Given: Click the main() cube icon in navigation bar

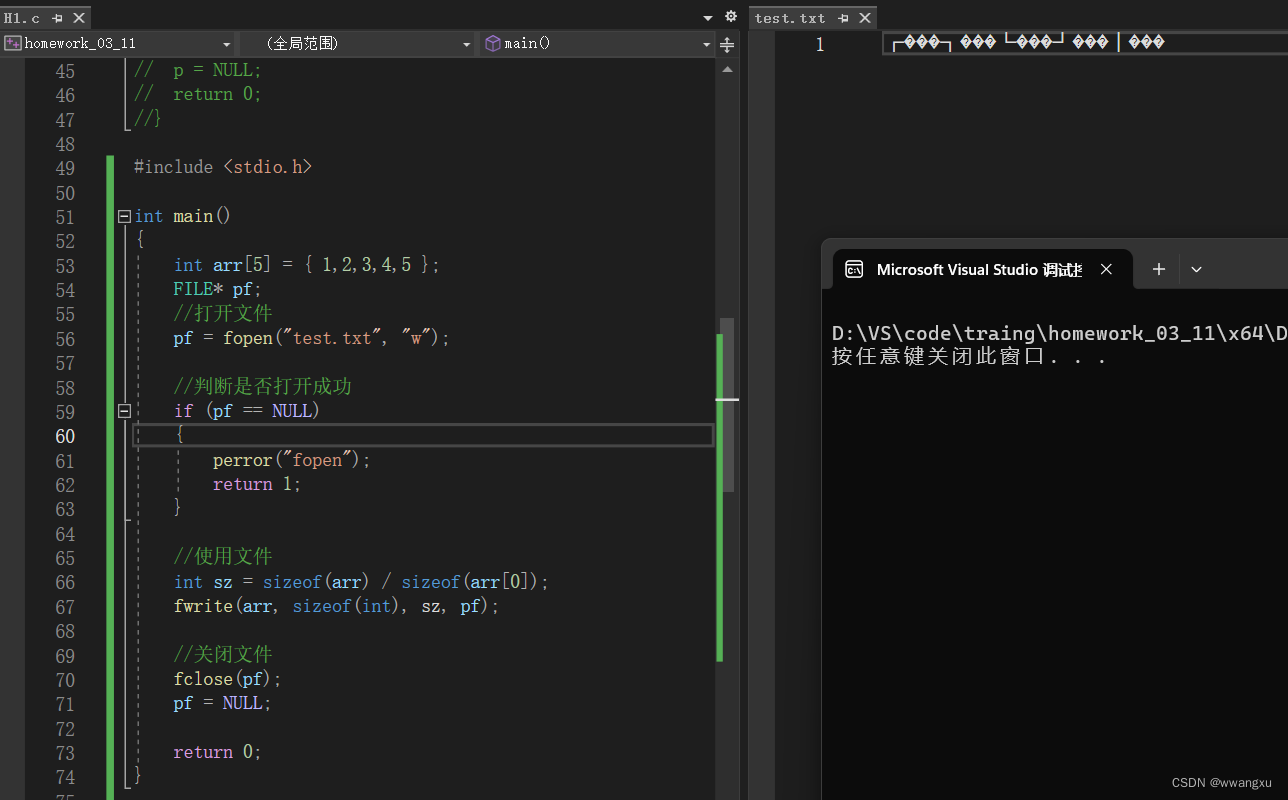Looking at the screenshot, I should (x=492, y=43).
